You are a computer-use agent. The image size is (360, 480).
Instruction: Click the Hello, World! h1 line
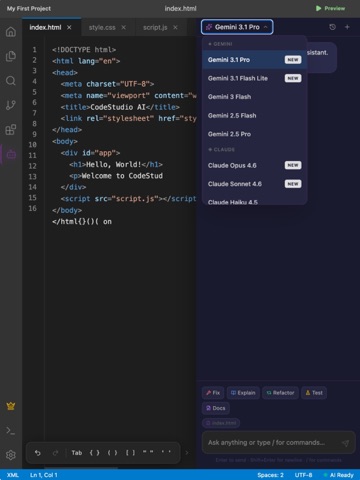click(x=116, y=164)
